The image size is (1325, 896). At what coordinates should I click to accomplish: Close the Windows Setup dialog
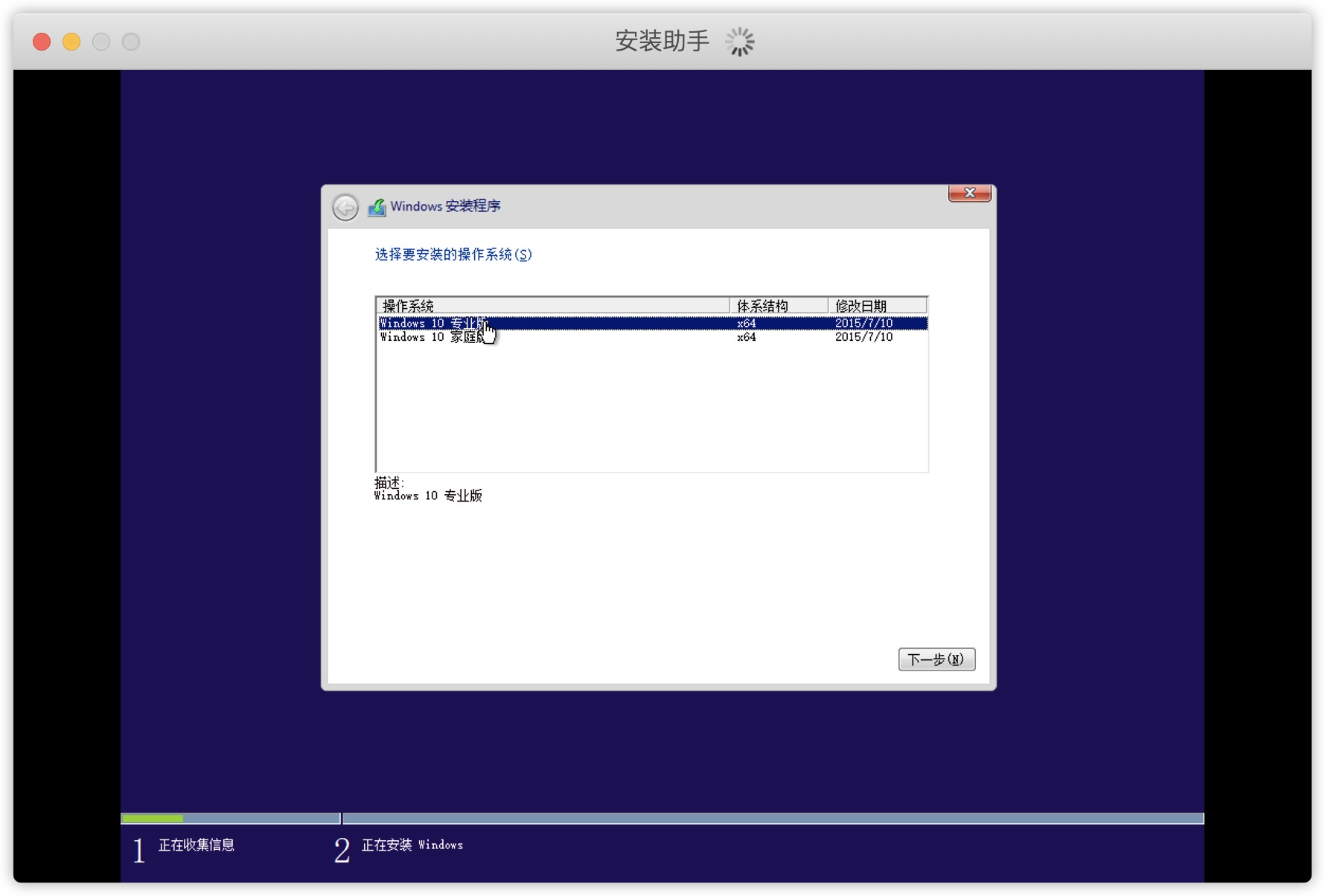(x=969, y=193)
